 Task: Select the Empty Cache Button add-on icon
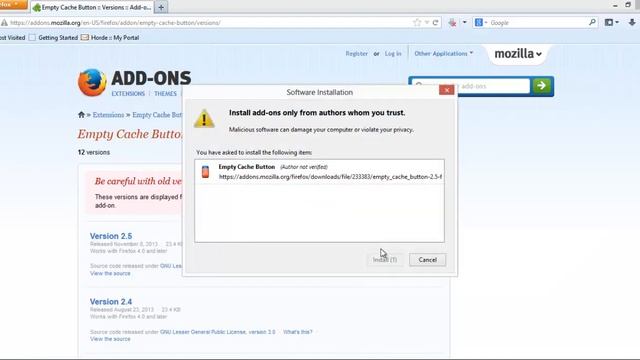pyautogui.click(x=205, y=172)
